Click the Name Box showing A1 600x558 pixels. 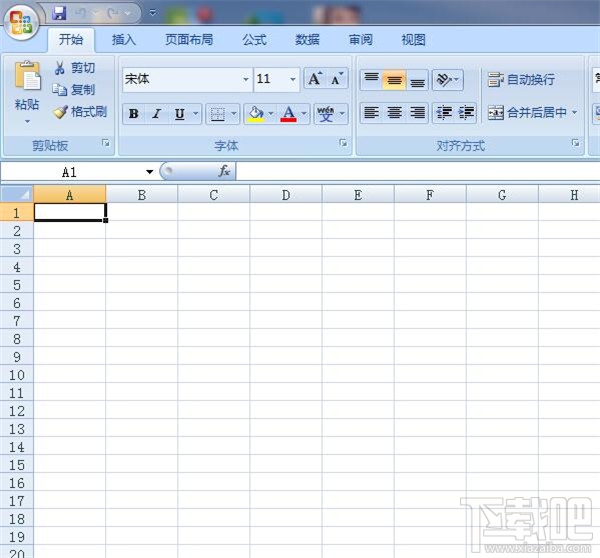click(x=69, y=172)
